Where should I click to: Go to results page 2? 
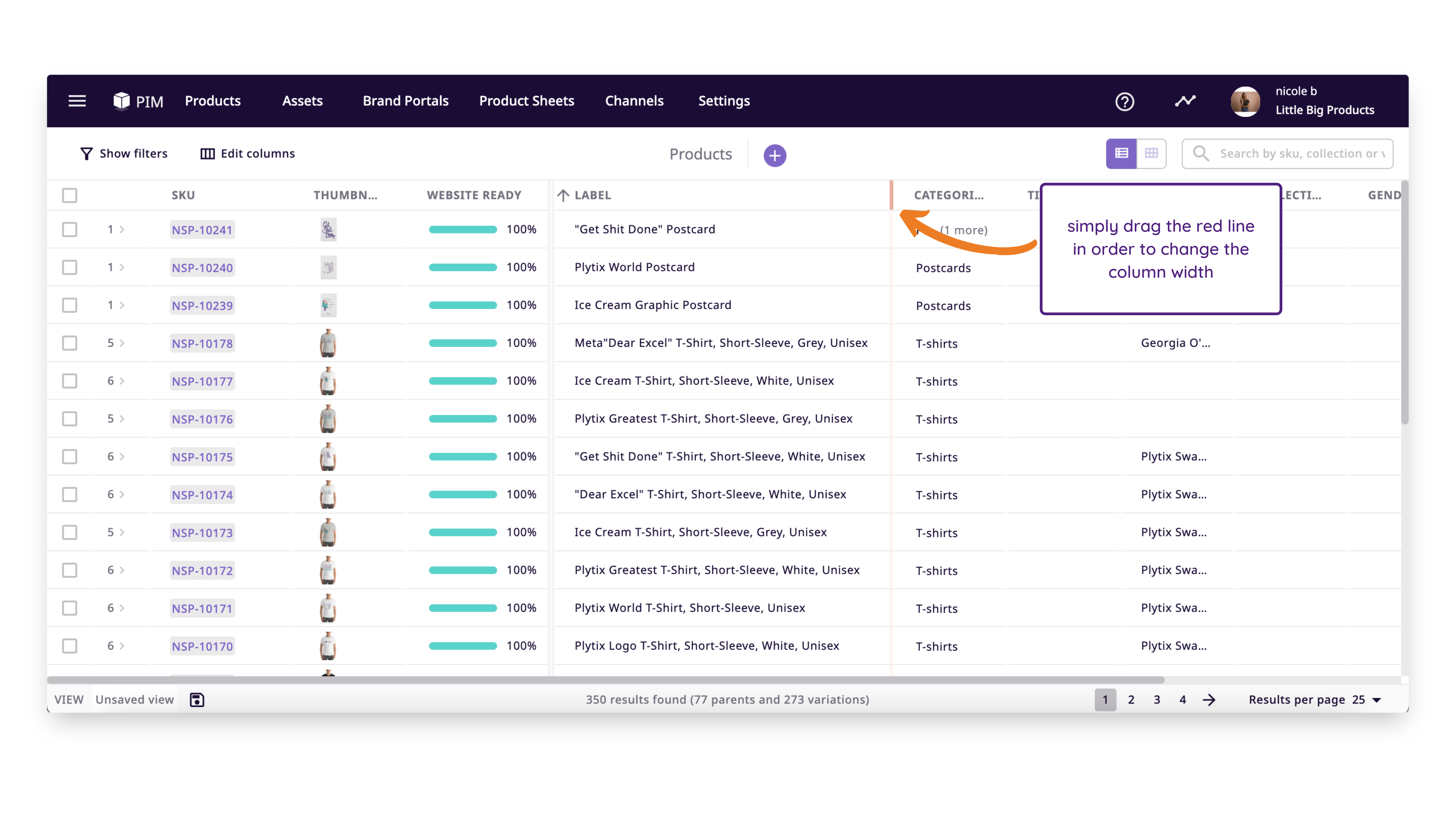point(1131,700)
